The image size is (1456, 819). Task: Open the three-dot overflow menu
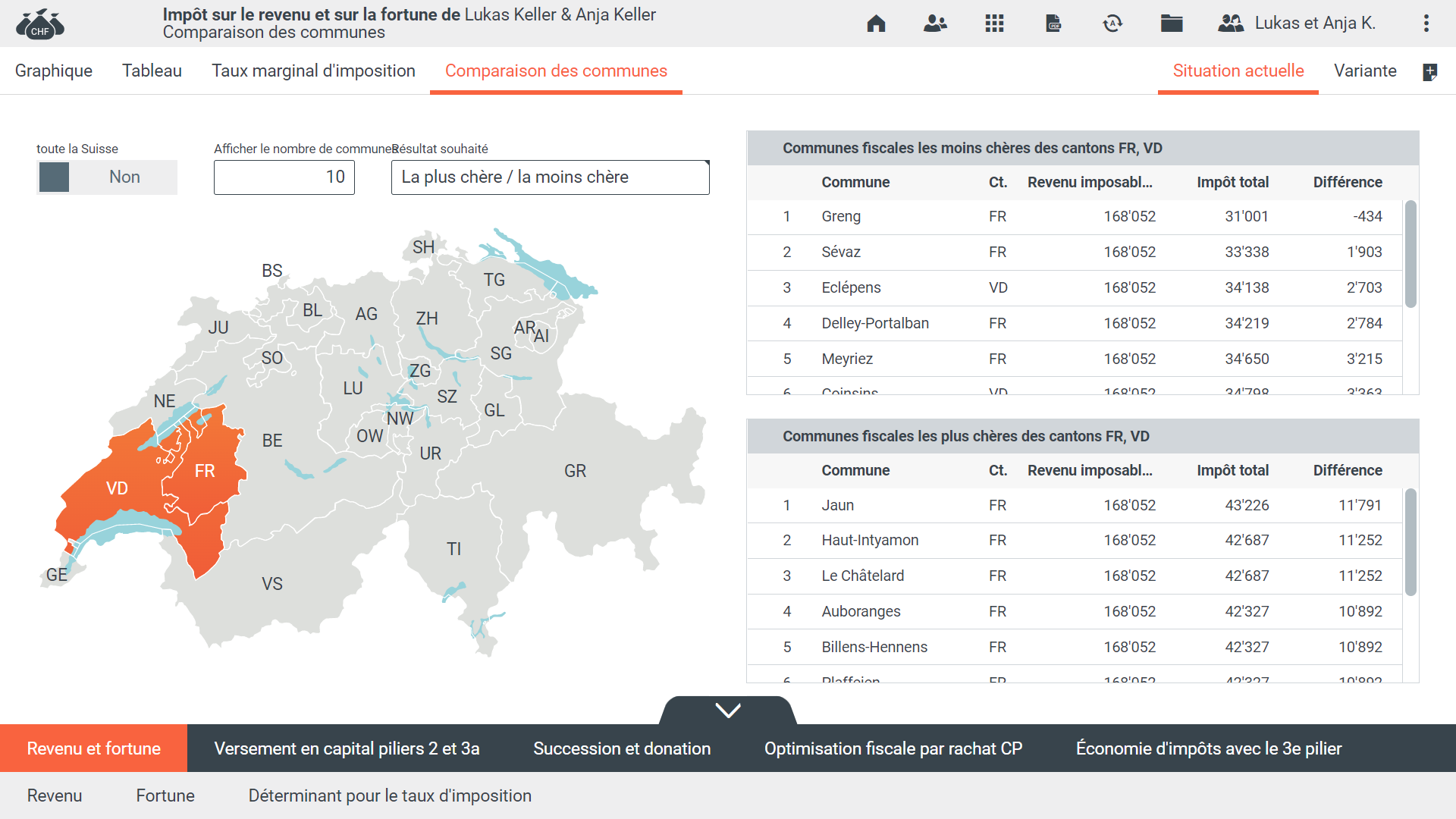coord(1426,24)
